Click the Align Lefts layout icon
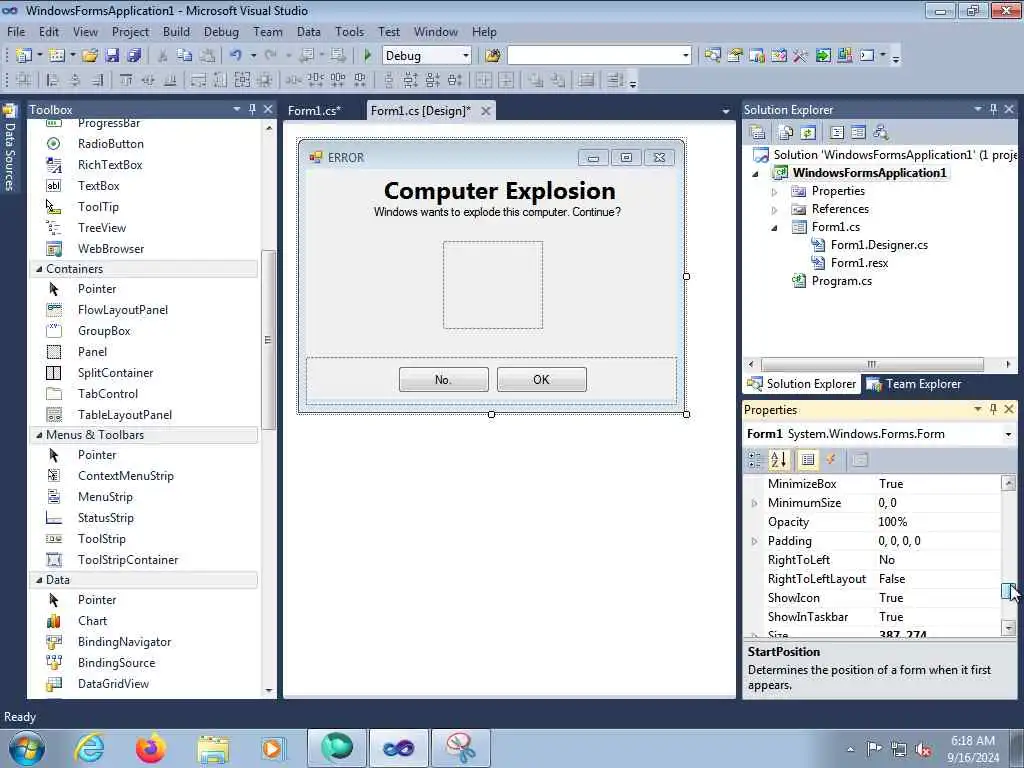The height and width of the screenshot is (768, 1024). pyautogui.click(x=53, y=80)
